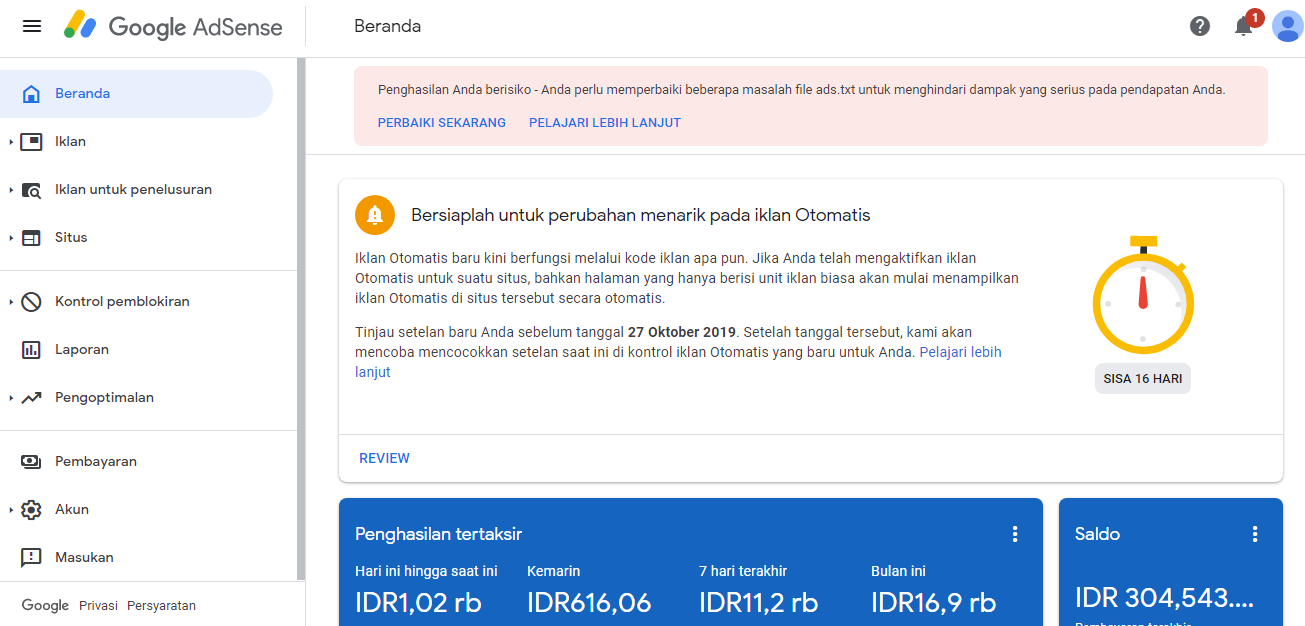Open Saldo card three-dot menu

click(1255, 534)
